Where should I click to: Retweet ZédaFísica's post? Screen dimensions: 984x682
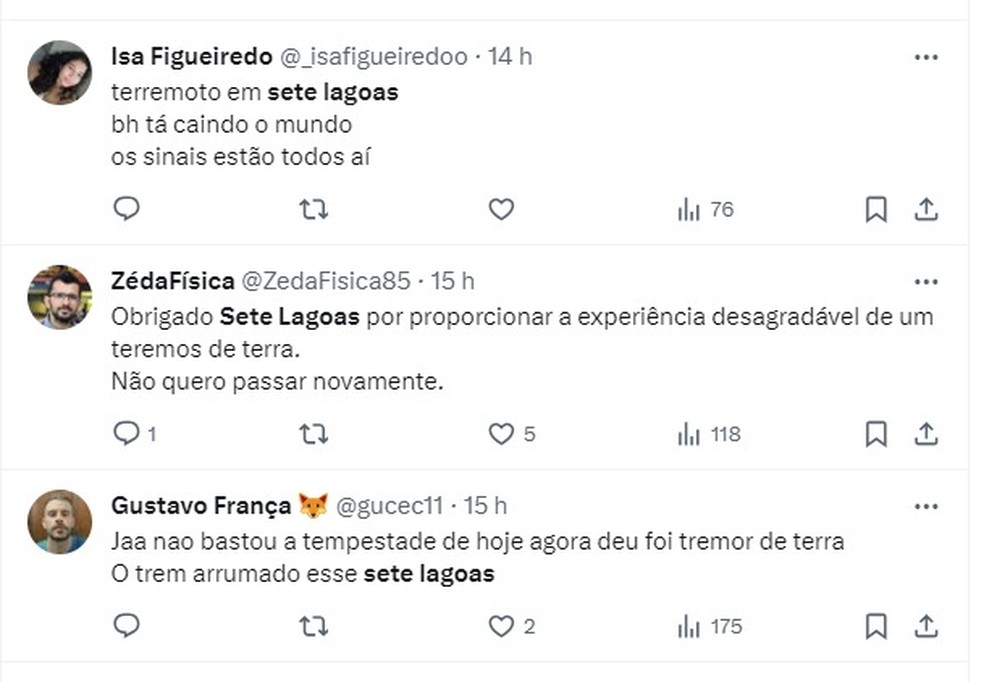pos(314,433)
